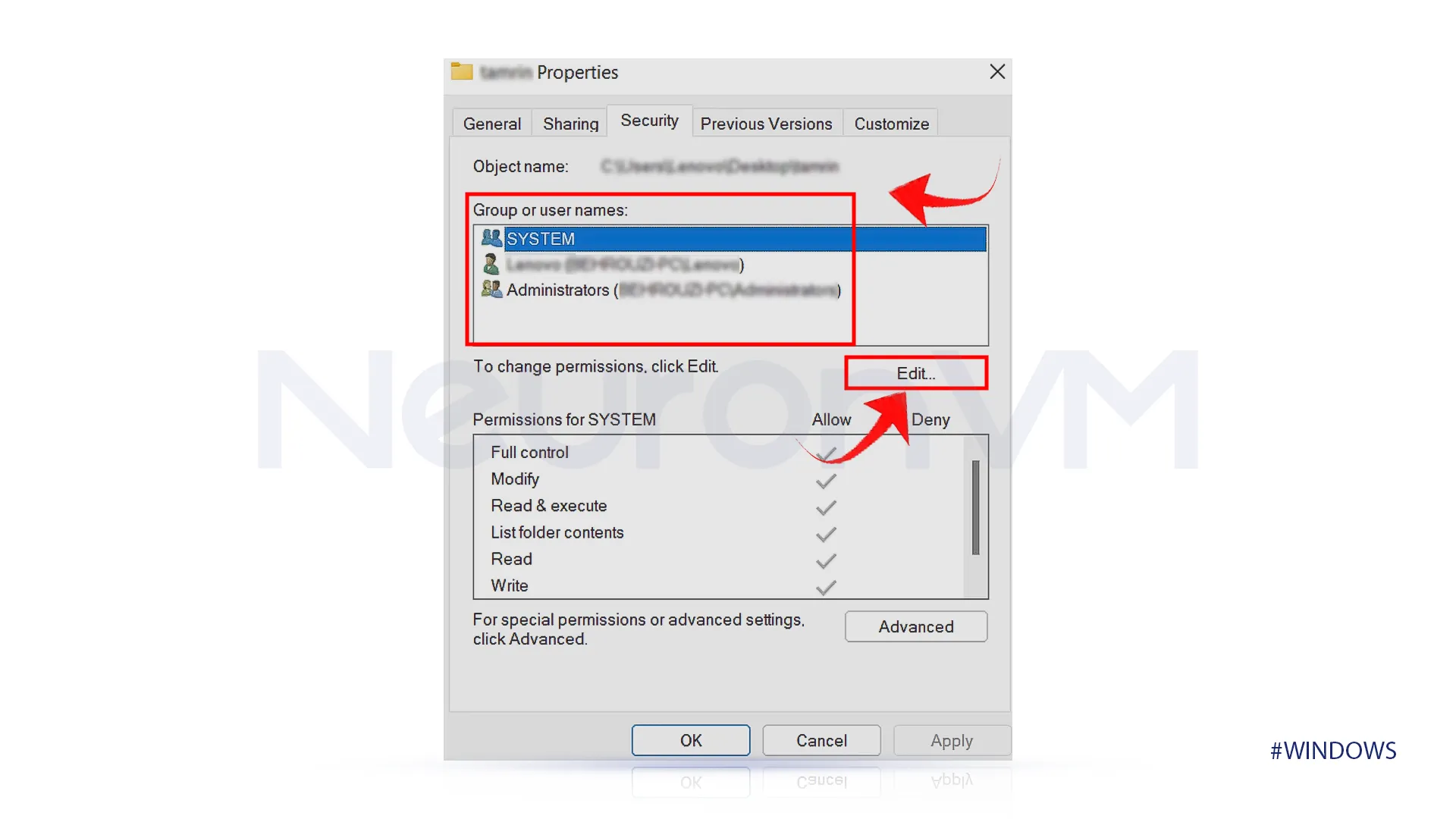This screenshot has height=819, width=1456.
Task: Click Cancel to discard changes
Action: tap(820, 740)
